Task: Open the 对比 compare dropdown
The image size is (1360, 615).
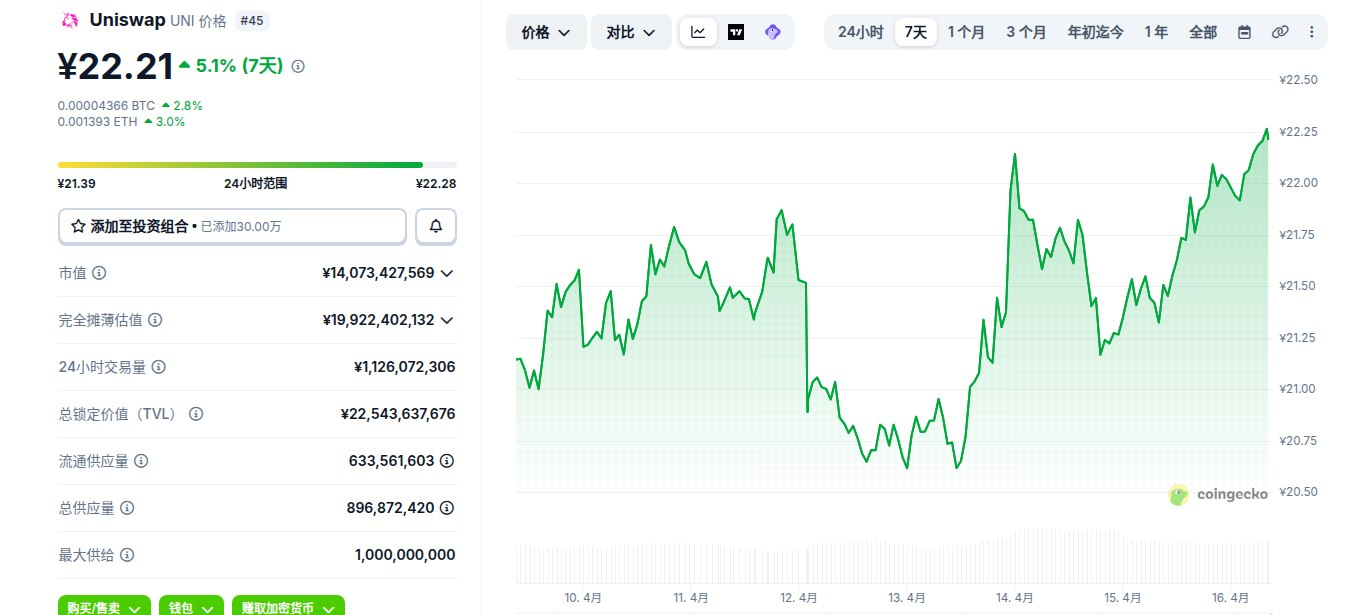Action: click(x=631, y=32)
